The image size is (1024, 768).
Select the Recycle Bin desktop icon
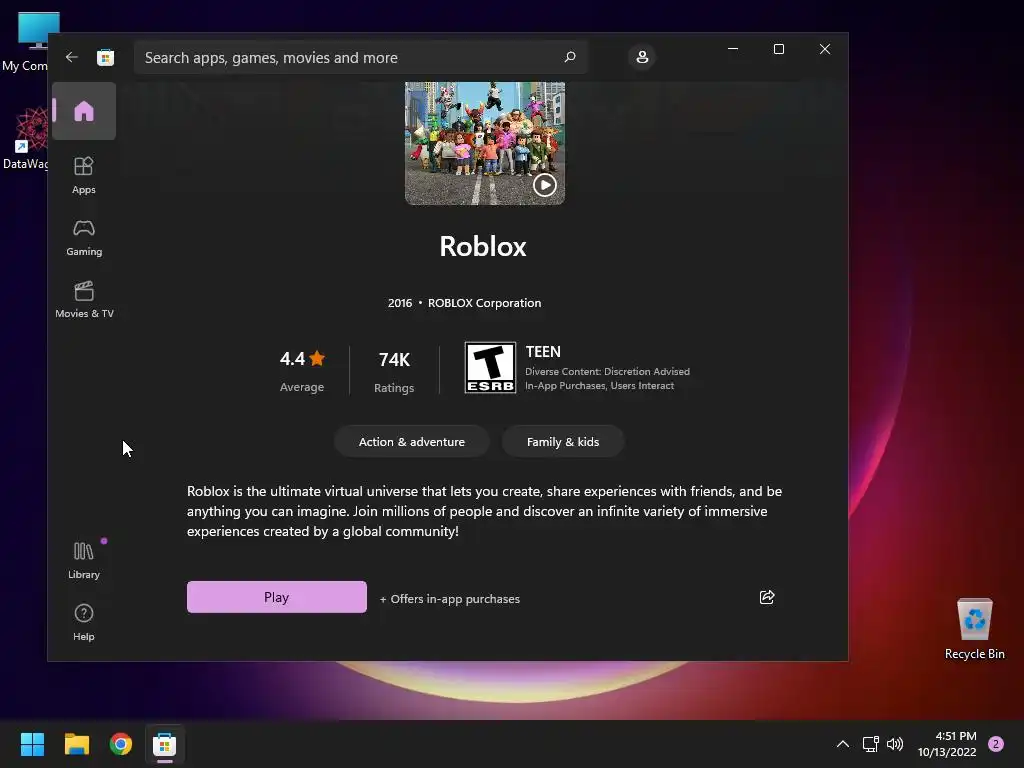click(x=974, y=629)
